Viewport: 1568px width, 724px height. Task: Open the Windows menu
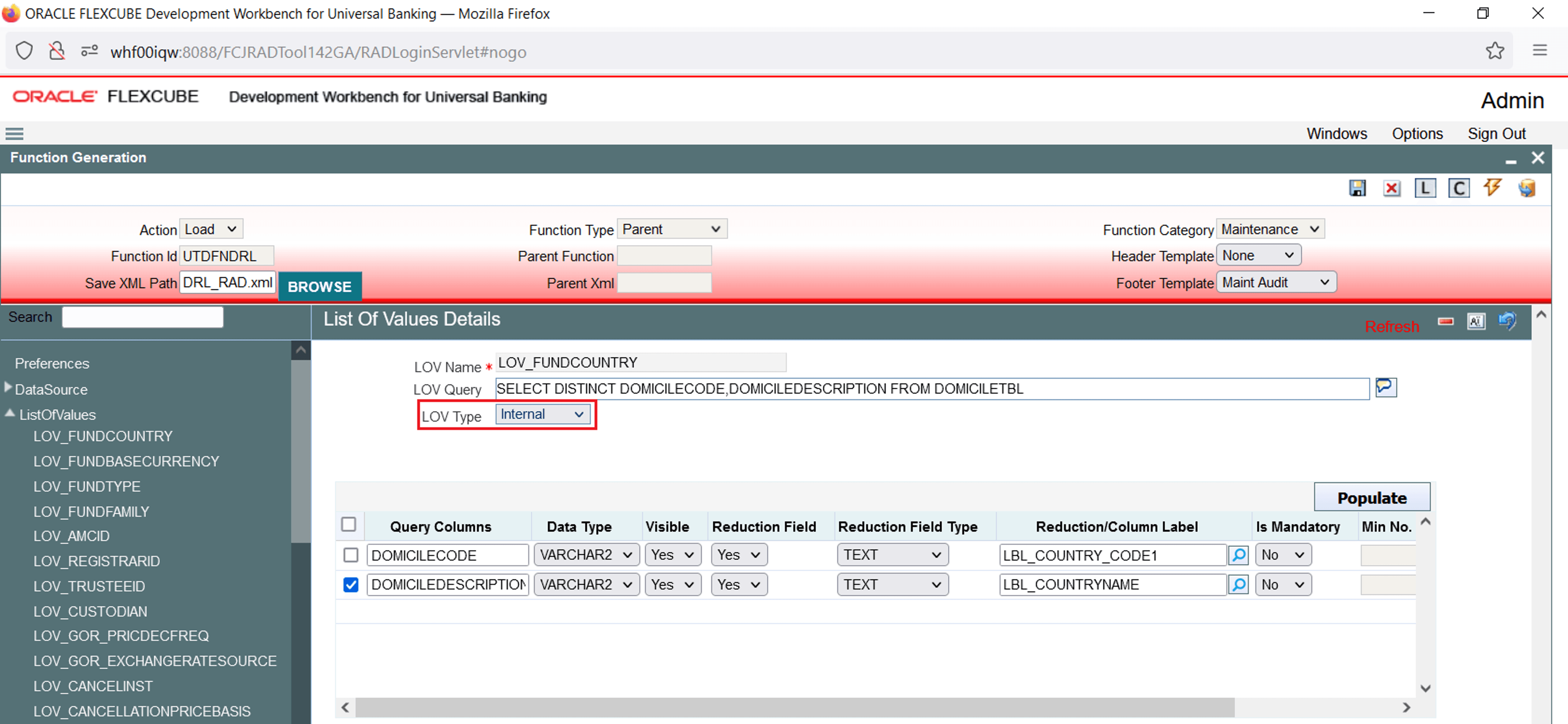[x=1336, y=133]
